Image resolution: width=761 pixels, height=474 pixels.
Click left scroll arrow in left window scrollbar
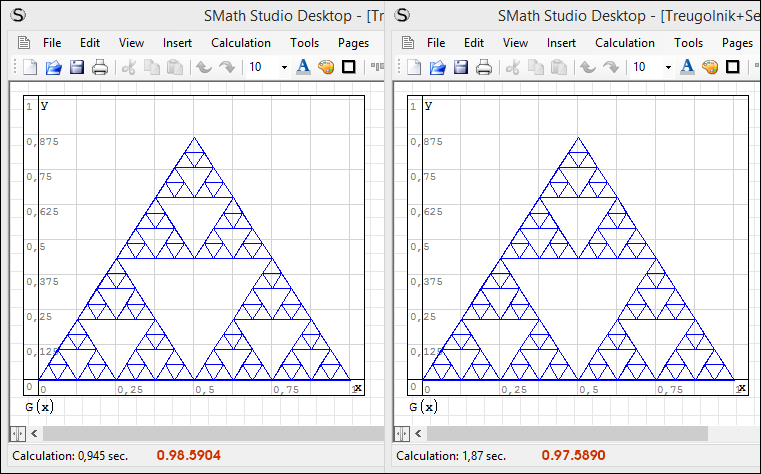tap(35, 433)
